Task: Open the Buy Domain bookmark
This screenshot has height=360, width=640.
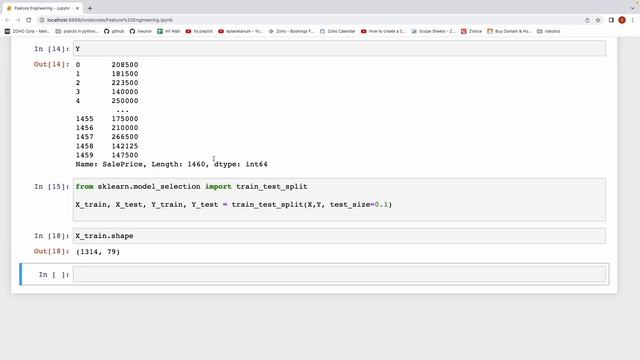Action: 509,31
